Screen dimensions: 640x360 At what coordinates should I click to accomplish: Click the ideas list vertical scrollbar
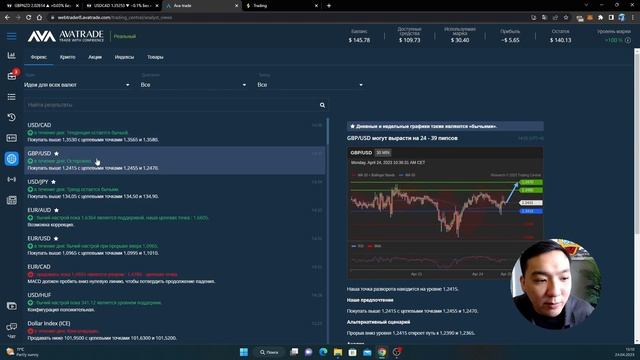tap(328, 131)
